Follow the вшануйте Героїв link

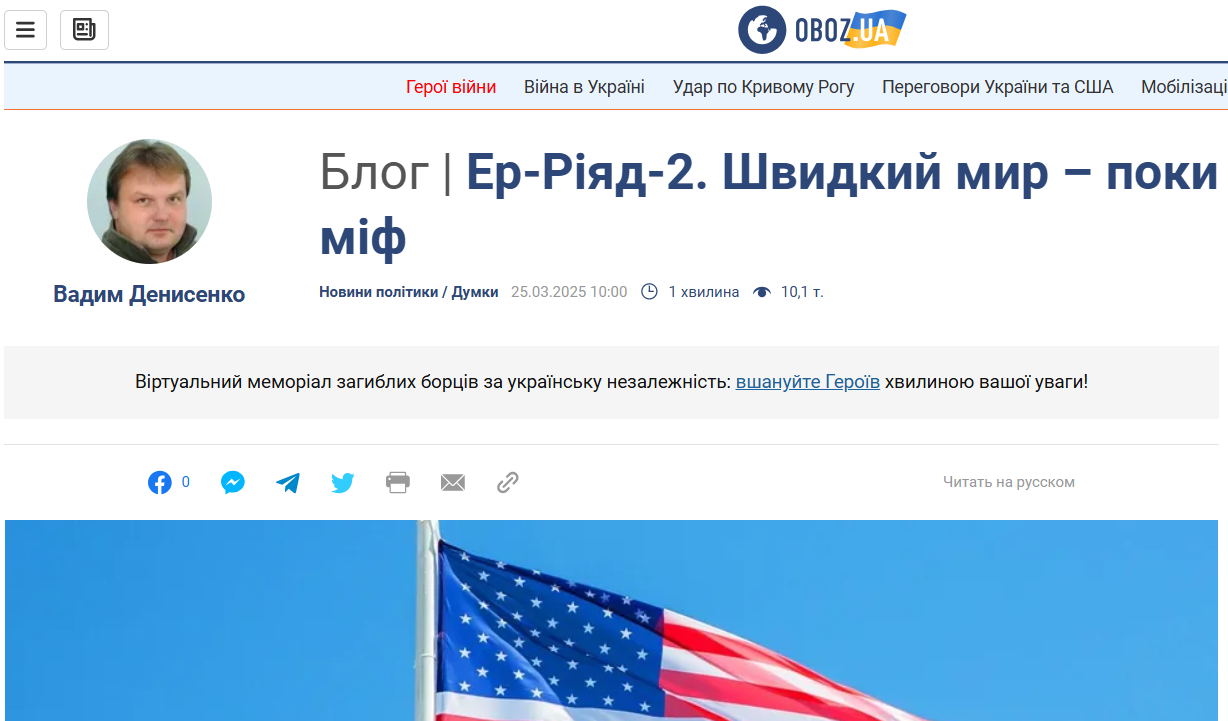pos(807,382)
